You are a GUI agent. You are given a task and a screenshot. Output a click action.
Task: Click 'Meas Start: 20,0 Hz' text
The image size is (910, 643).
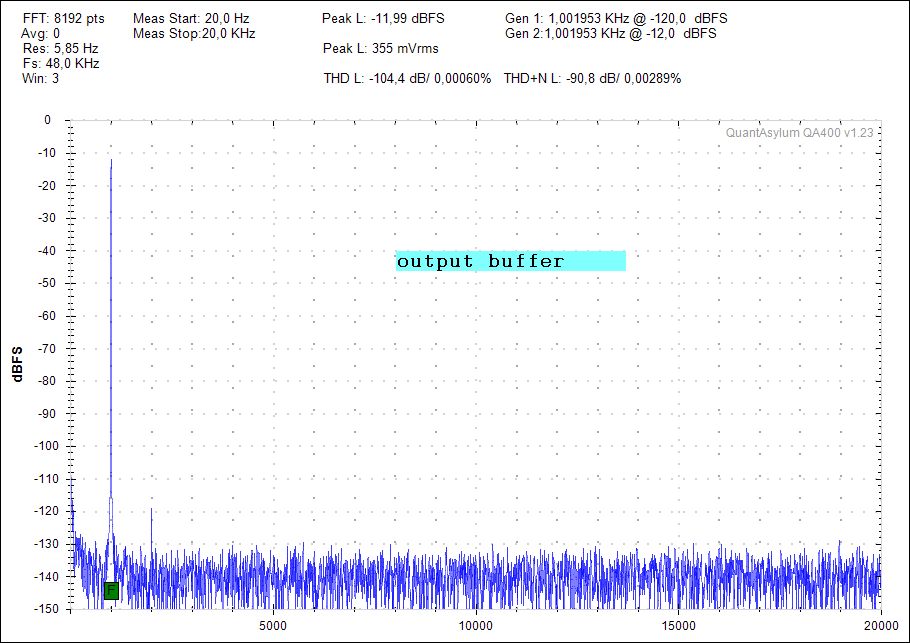point(191,19)
